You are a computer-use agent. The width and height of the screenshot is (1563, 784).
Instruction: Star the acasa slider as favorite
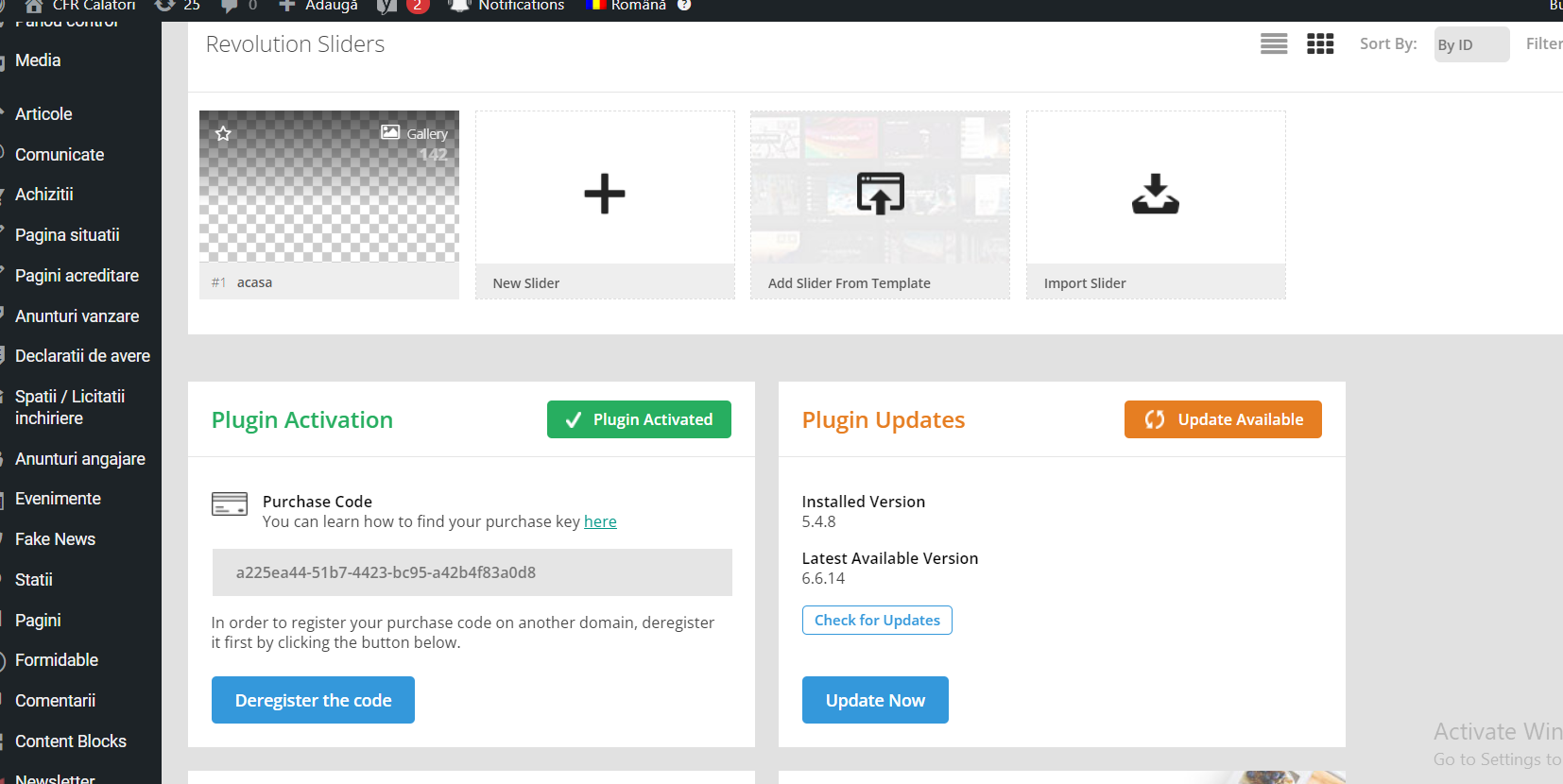[223, 133]
